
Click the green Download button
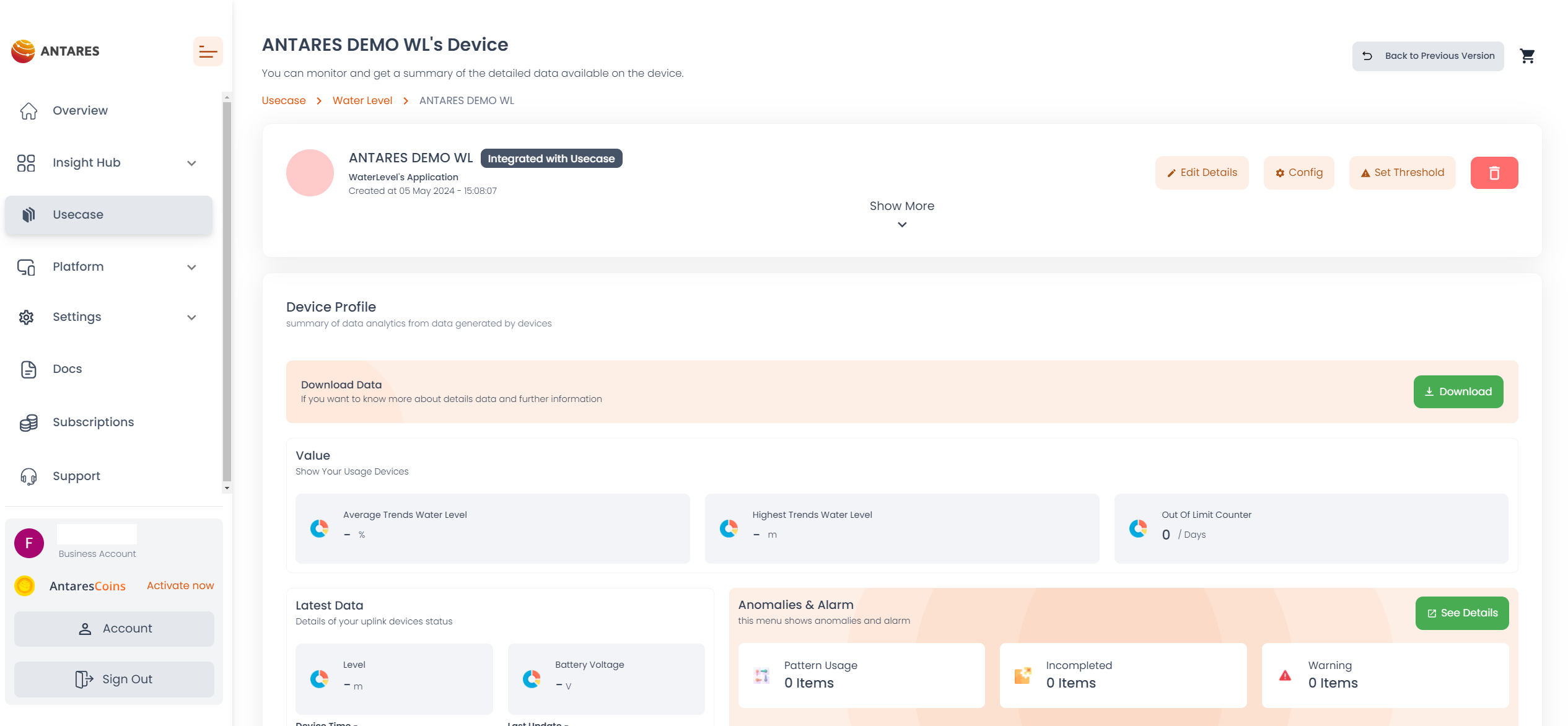pos(1458,391)
